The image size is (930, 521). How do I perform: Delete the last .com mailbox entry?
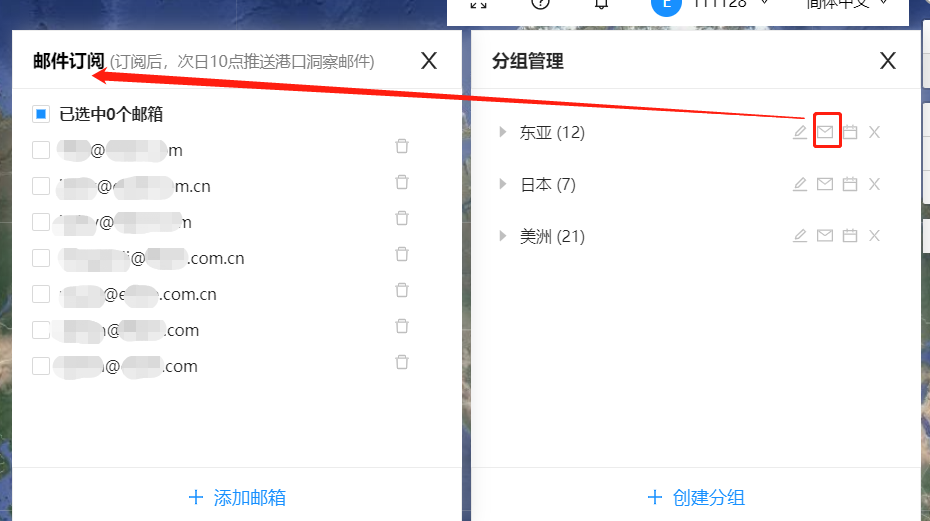click(x=402, y=362)
